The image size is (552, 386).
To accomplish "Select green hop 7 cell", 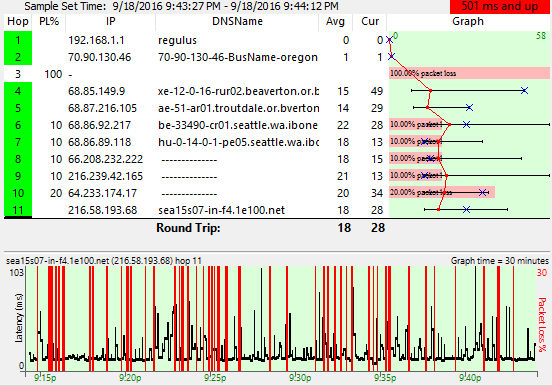I will pyautogui.click(x=18, y=142).
